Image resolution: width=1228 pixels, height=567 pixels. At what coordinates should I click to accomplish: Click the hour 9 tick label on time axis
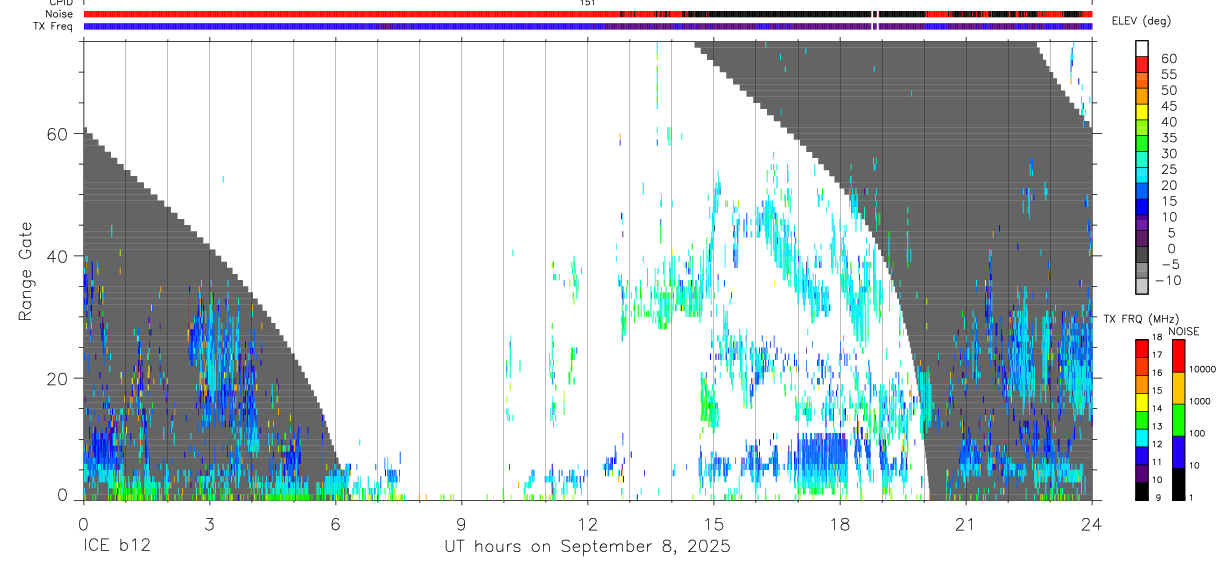pos(461,524)
